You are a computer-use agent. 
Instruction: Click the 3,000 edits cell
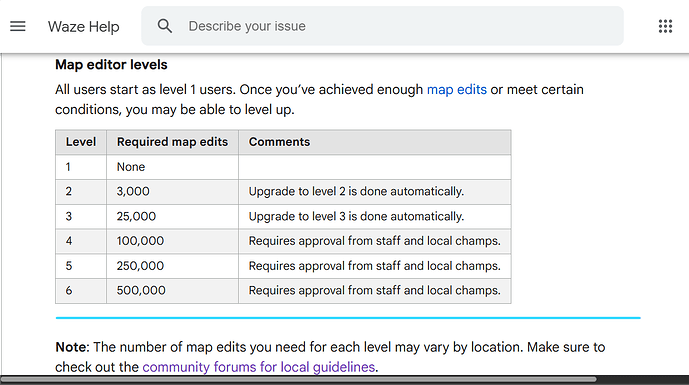coord(172,192)
